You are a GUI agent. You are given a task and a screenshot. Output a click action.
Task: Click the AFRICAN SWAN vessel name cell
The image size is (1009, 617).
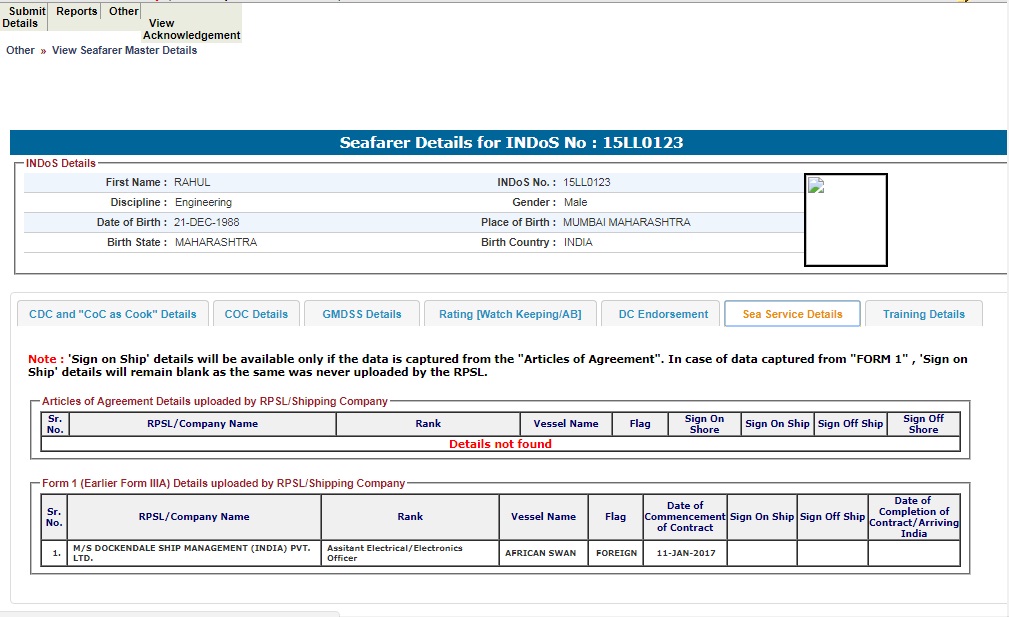pyautogui.click(x=540, y=553)
